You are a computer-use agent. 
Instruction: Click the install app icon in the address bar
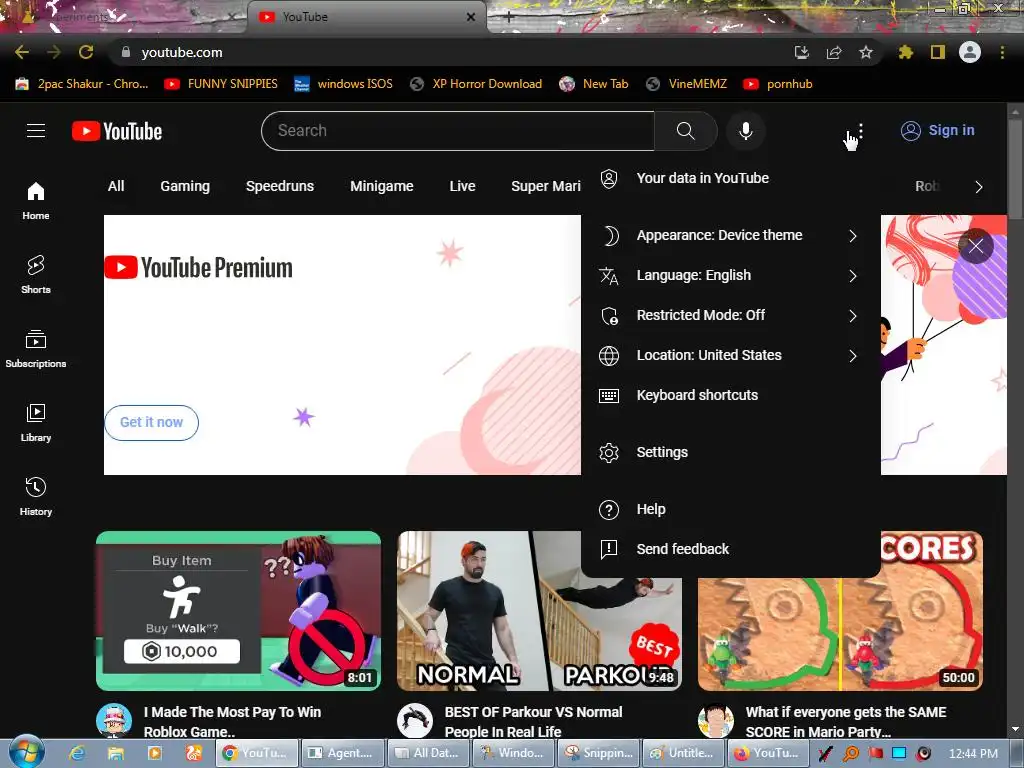(x=801, y=52)
